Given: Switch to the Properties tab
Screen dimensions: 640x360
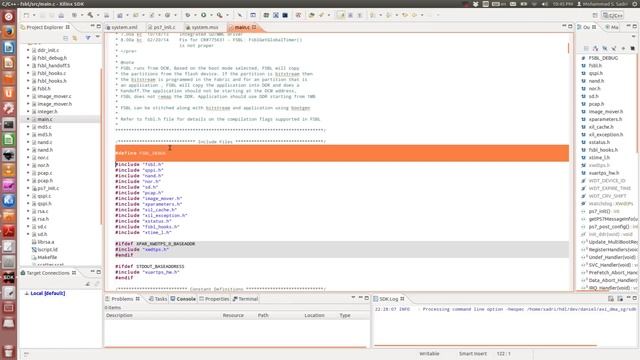Looking at the screenshot, I should click(214, 299).
